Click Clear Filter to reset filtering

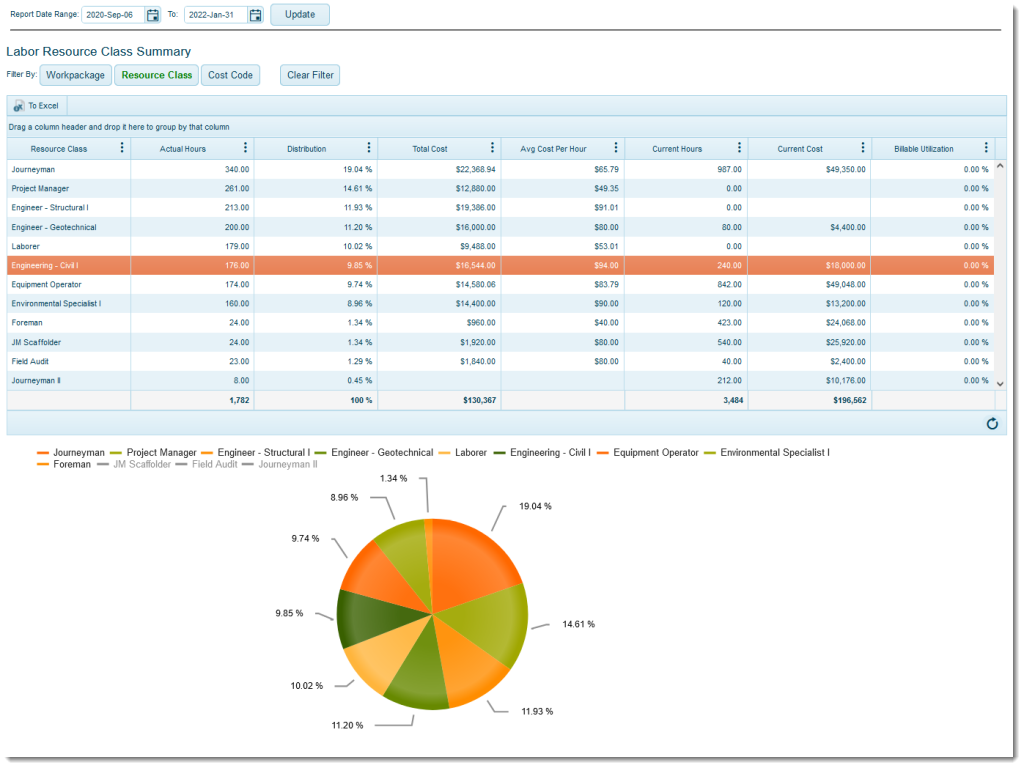pos(309,74)
